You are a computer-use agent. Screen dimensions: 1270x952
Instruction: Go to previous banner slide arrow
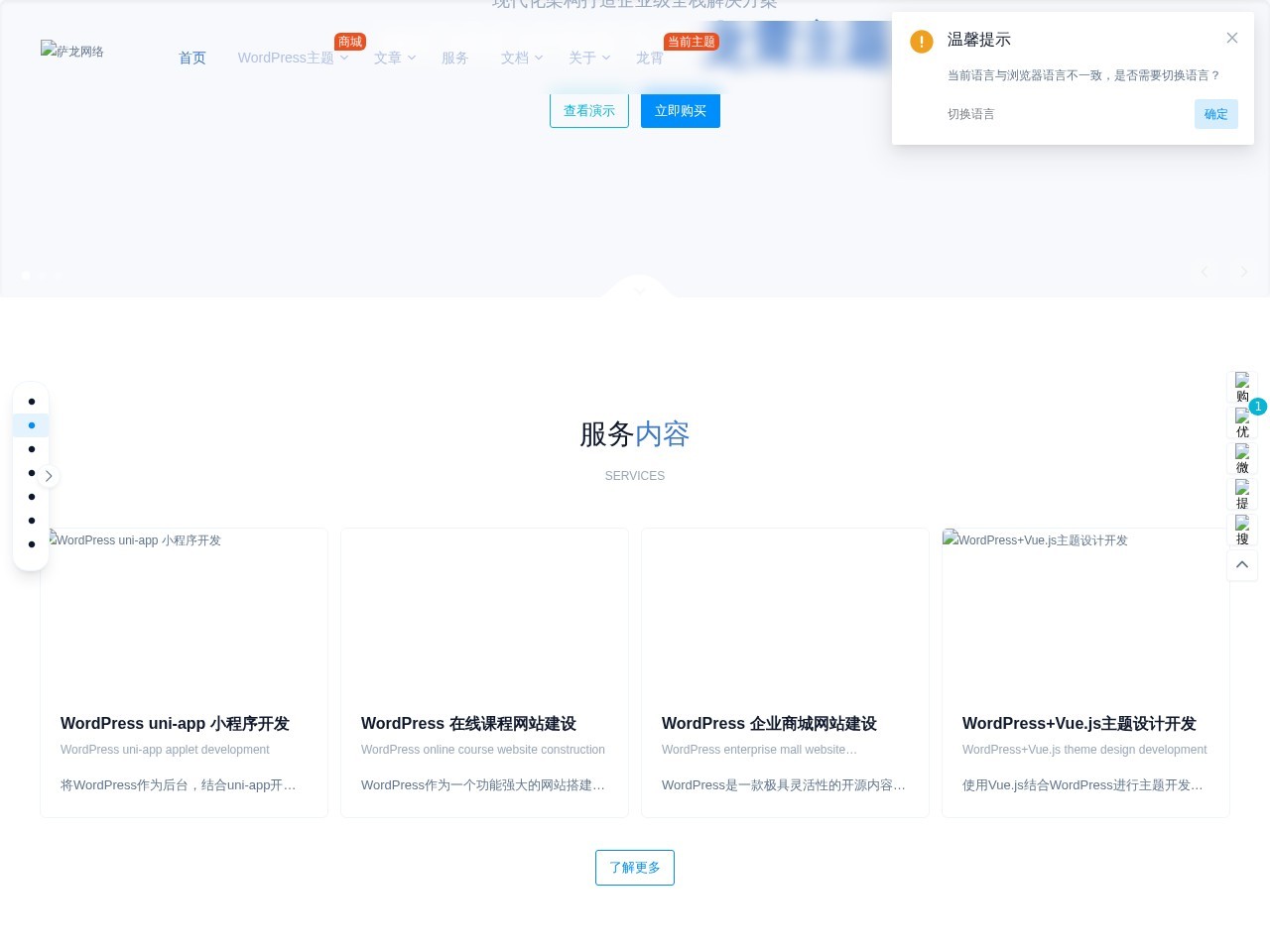[x=1205, y=272]
